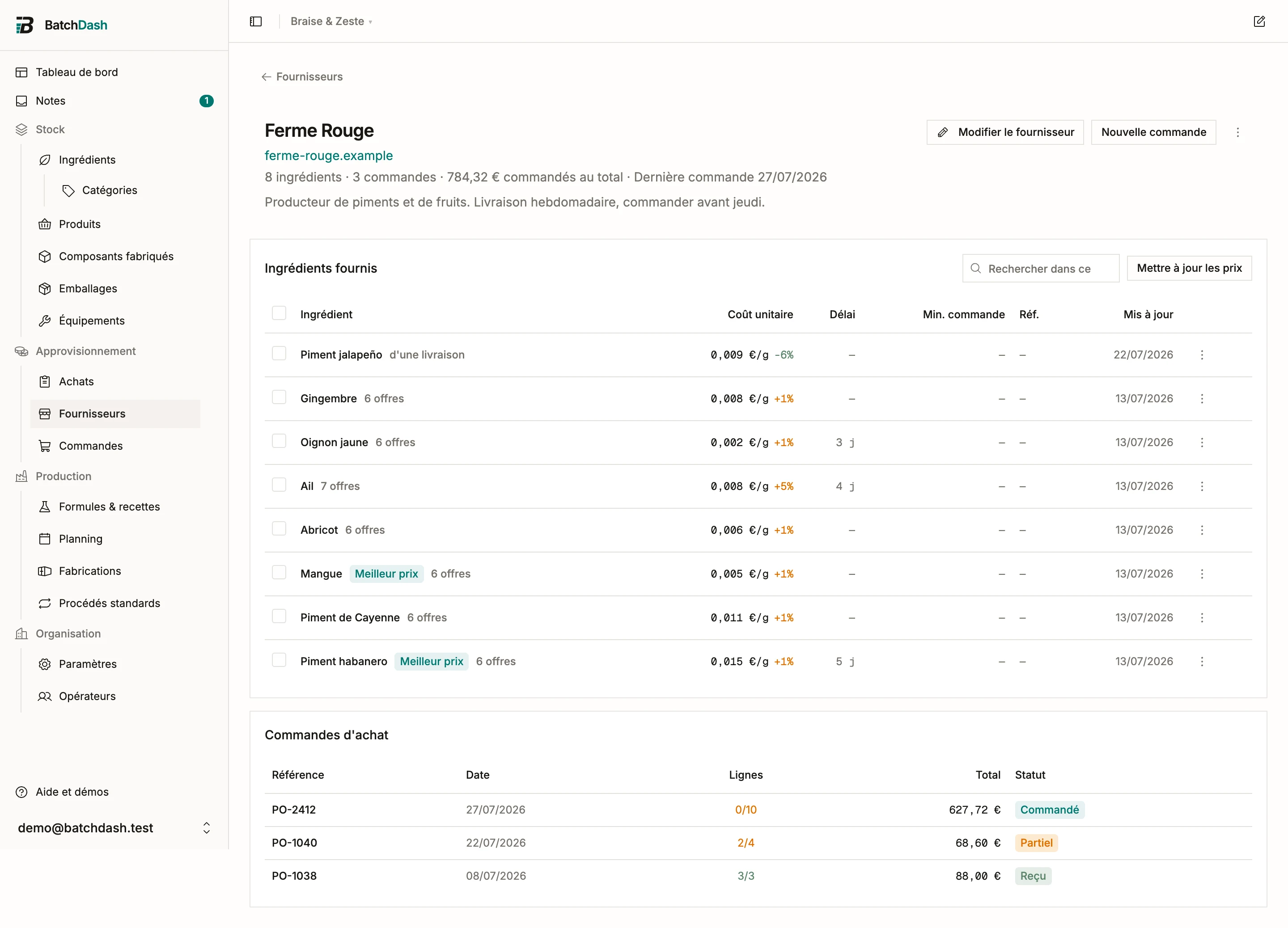Open purchase order PO-1040
1288x928 pixels.
294,843
